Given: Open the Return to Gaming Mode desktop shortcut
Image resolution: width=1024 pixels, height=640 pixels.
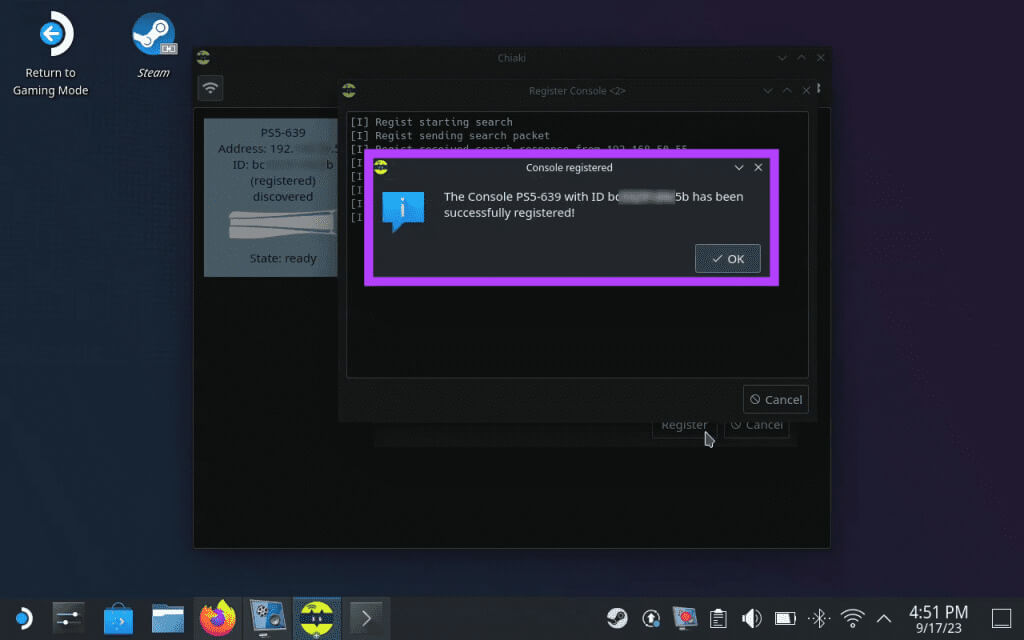Looking at the screenshot, I should 50,54.
